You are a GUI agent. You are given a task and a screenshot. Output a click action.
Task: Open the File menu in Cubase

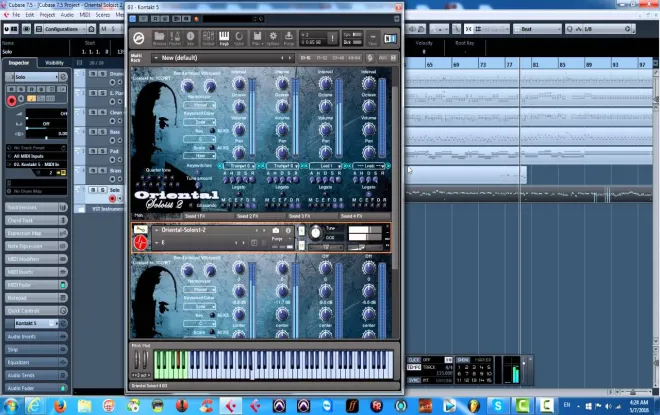(x=16, y=15)
